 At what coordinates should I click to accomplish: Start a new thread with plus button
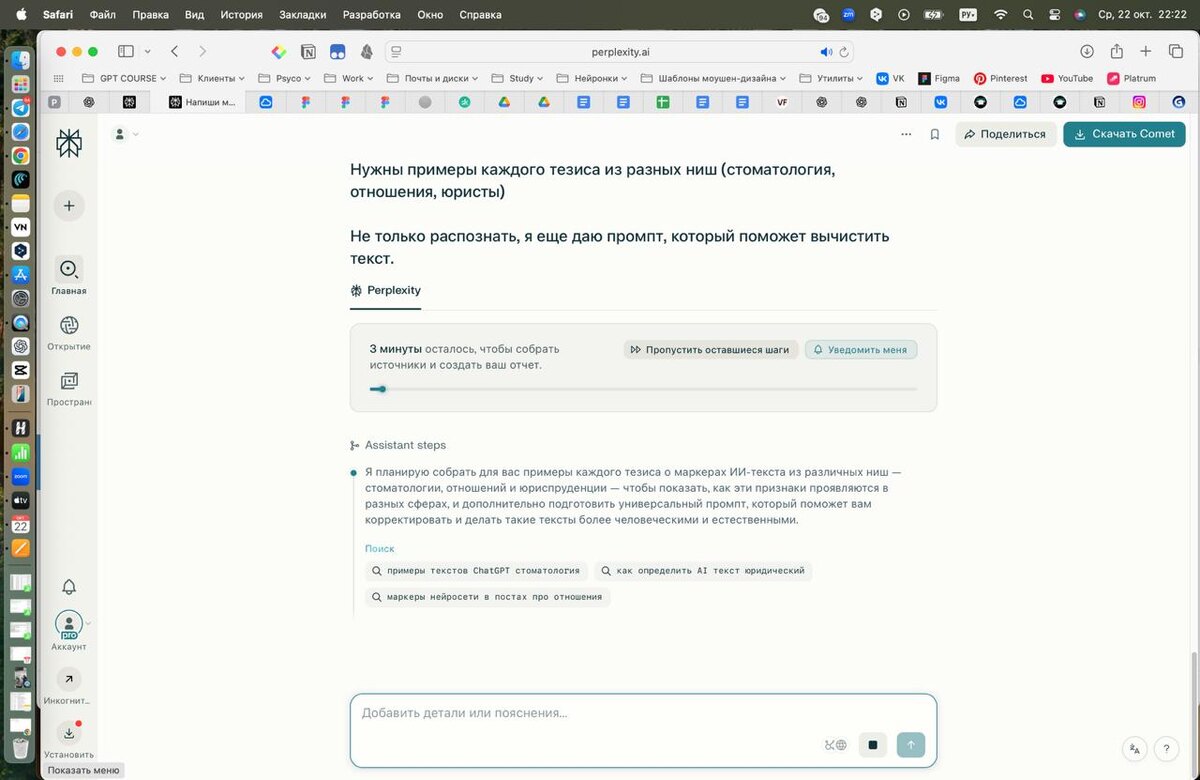pyautogui.click(x=69, y=206)
